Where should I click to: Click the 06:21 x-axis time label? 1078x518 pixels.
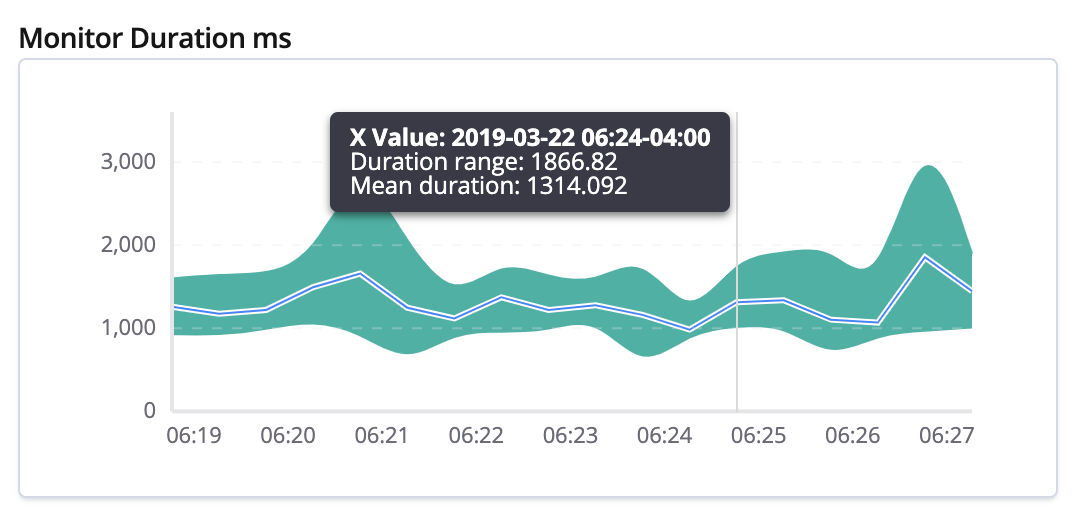[382, 435]
